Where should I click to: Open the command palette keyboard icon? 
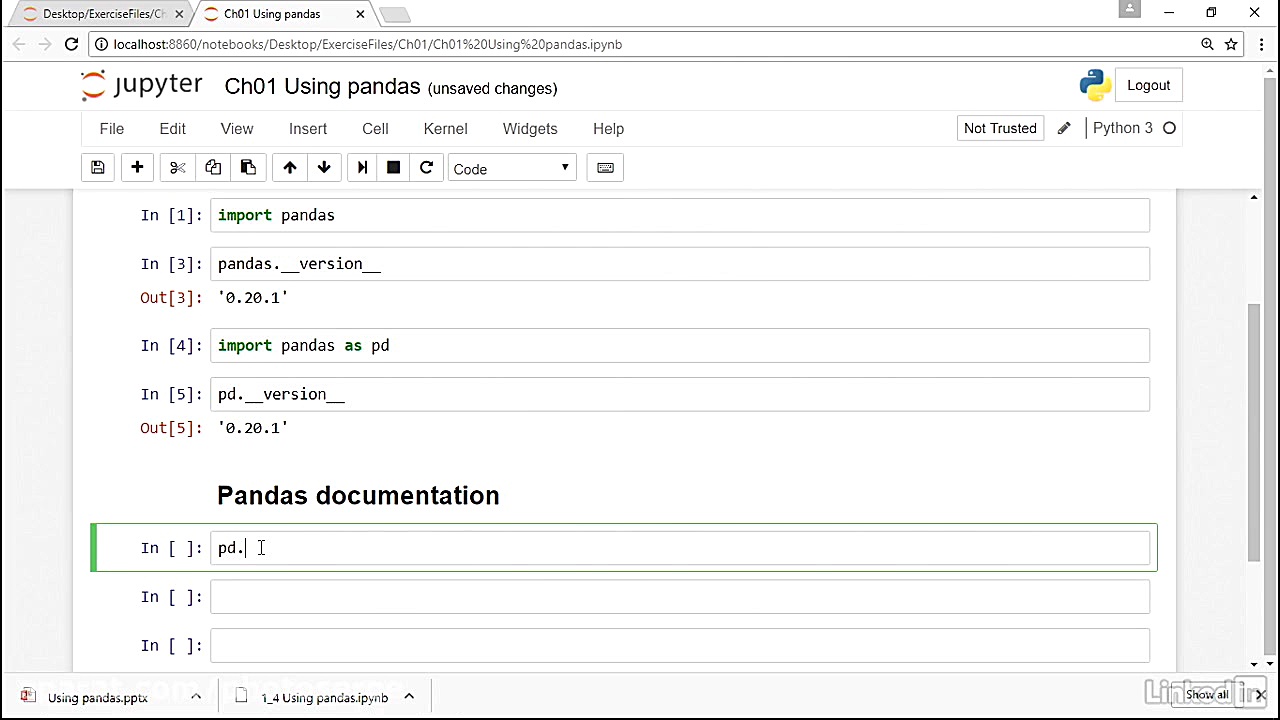pos(605,168)
